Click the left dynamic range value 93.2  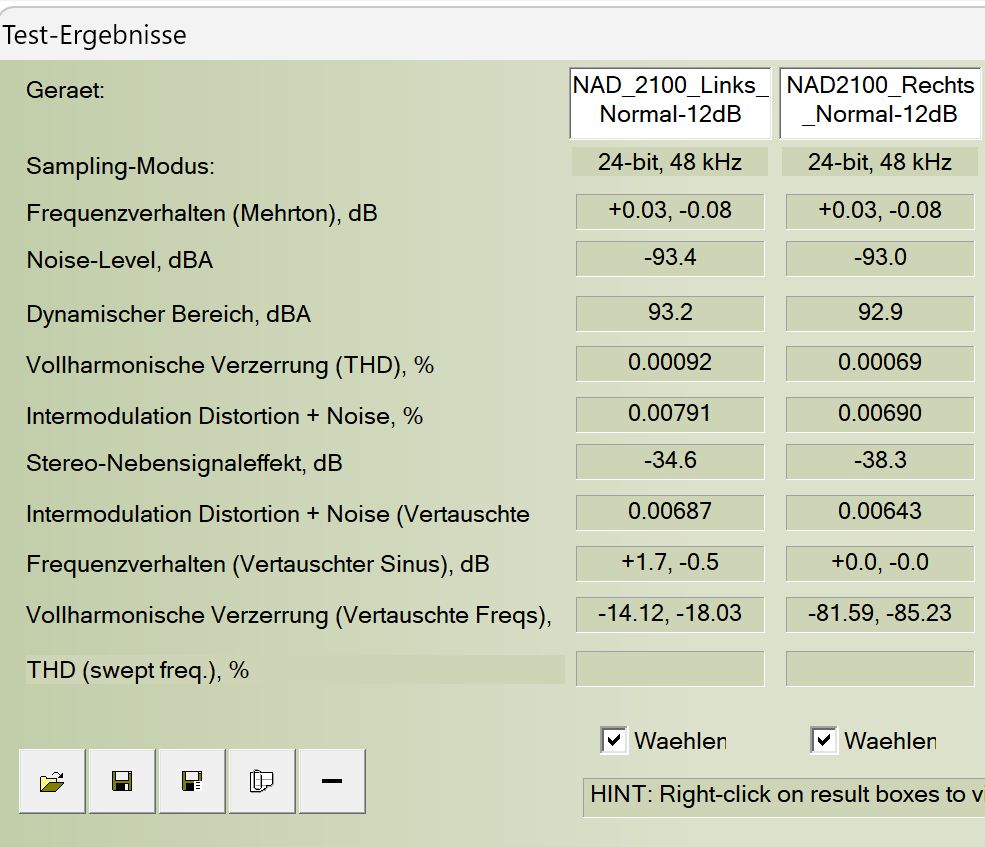[x=670, y=313]
